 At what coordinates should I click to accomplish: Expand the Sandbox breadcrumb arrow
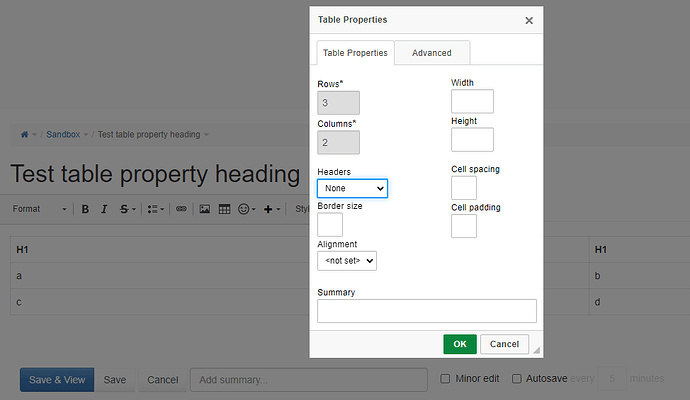click(86, 135)
